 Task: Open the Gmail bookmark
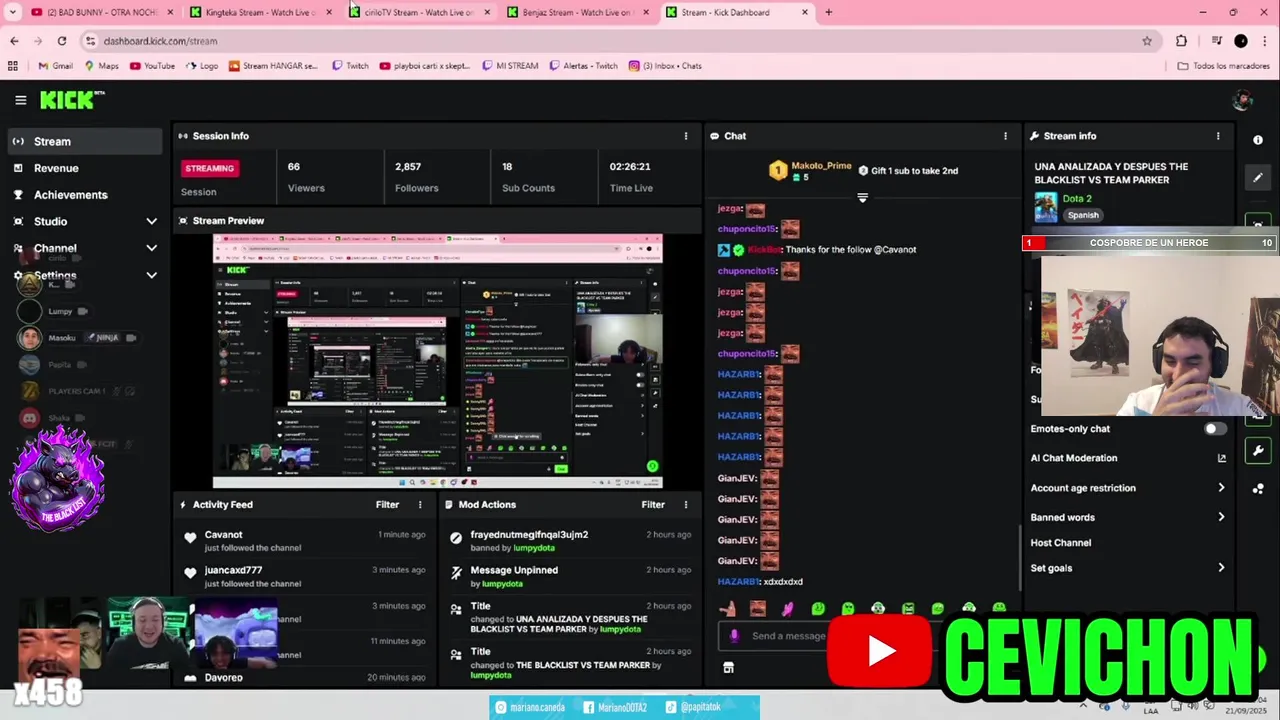(55, 66)
